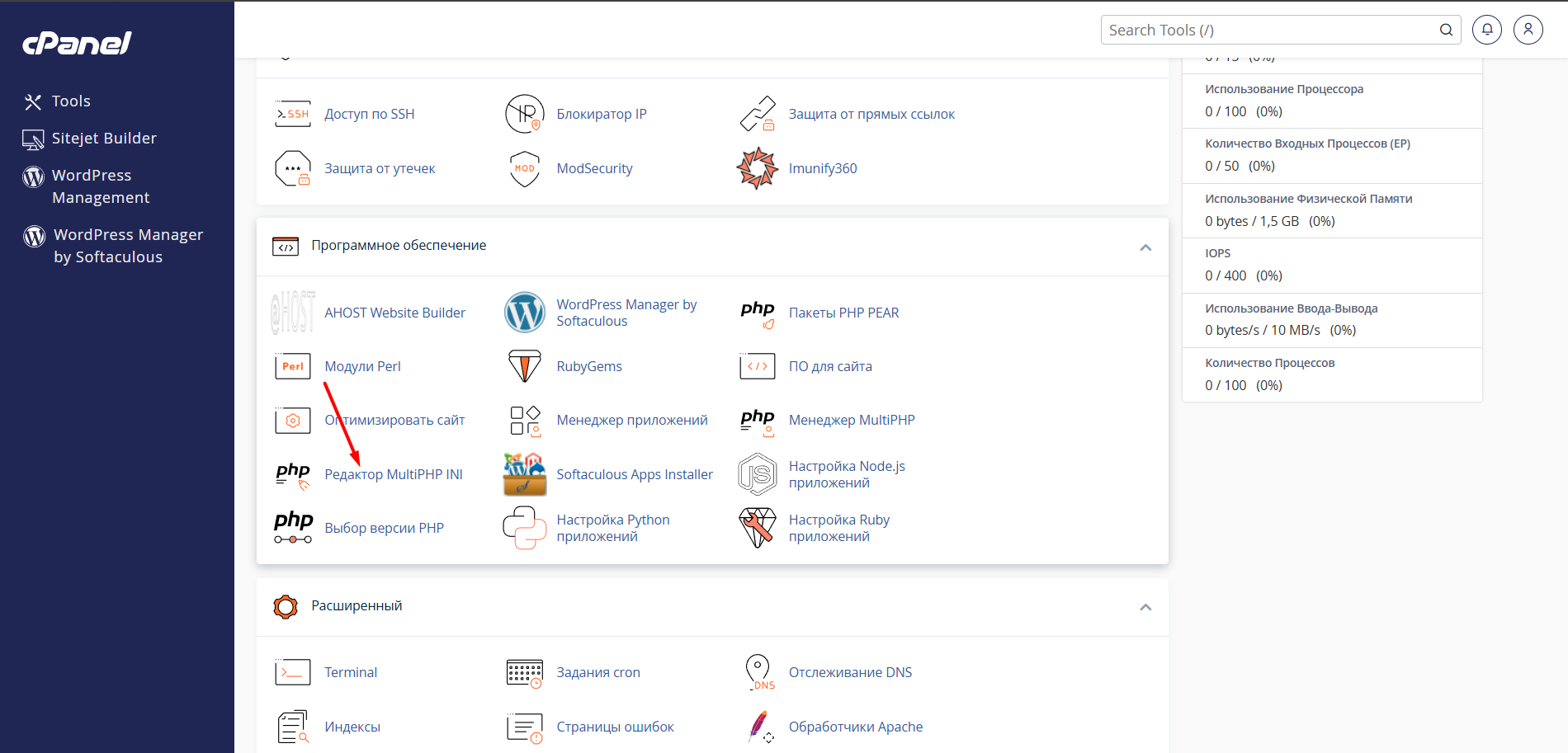This screenshot has height=753, width=1568.
Task: Open the Python app setup icon
Action: click(x=525, y=528)
